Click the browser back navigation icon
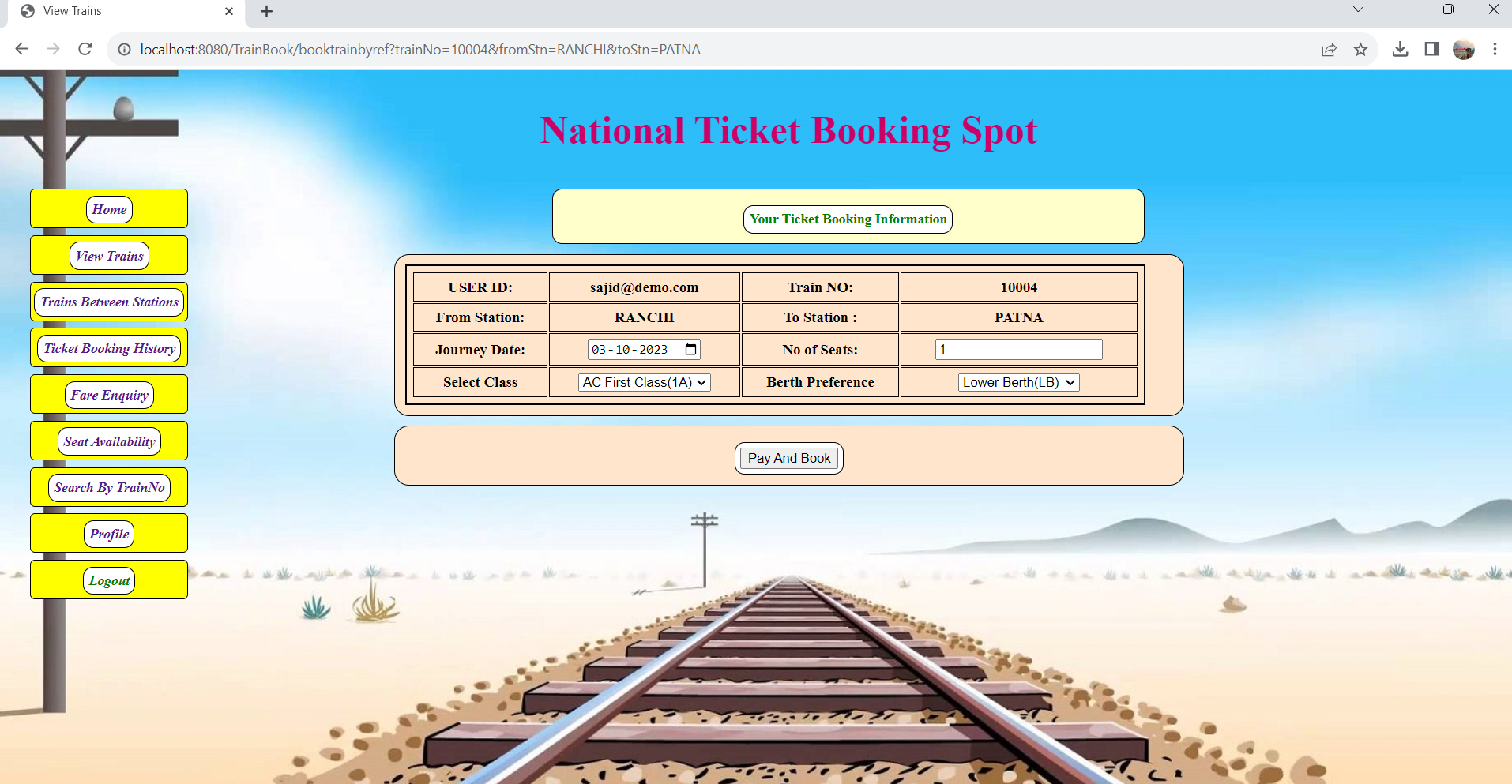The height and width of the screenshot is (784, 1512). [x=21, y=49]
